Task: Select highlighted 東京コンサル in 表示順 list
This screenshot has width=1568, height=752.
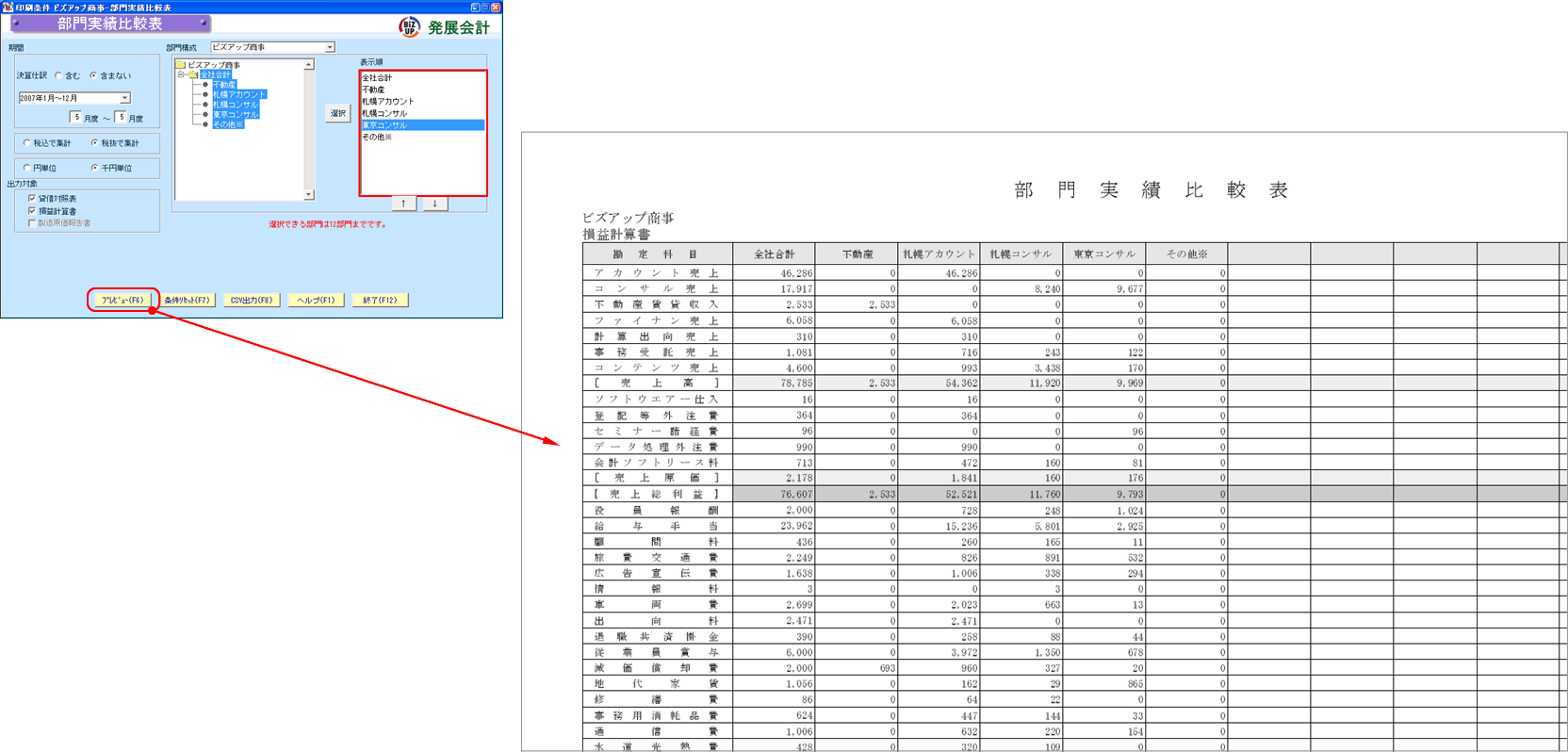Action: point(422,124)
